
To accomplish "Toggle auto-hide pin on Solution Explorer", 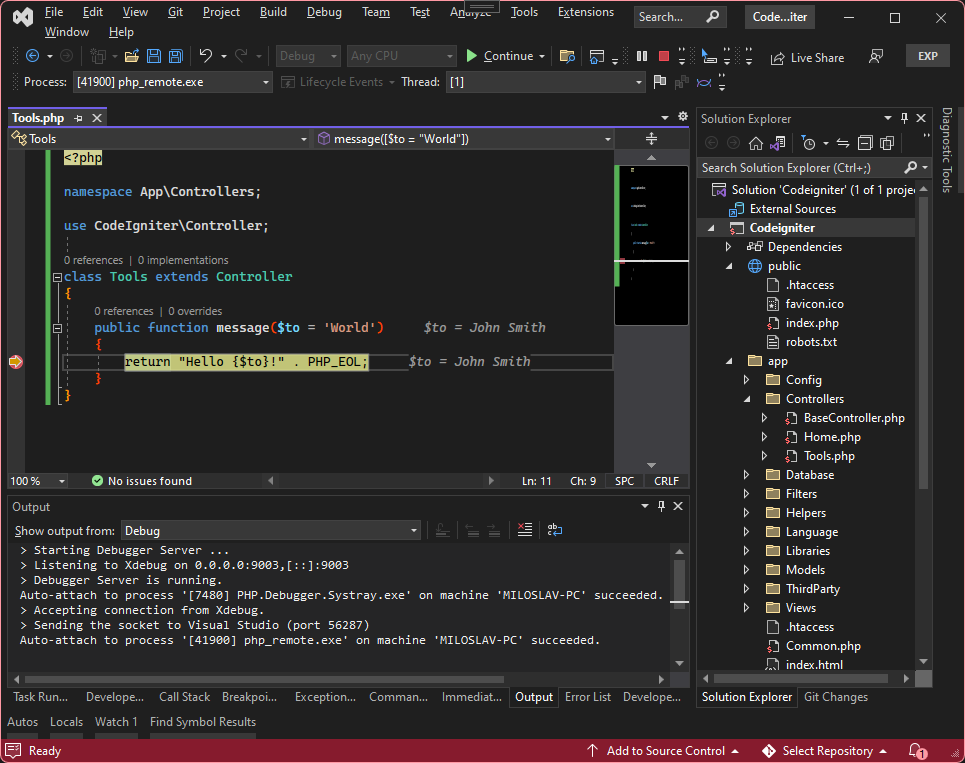I will point(904,119).
